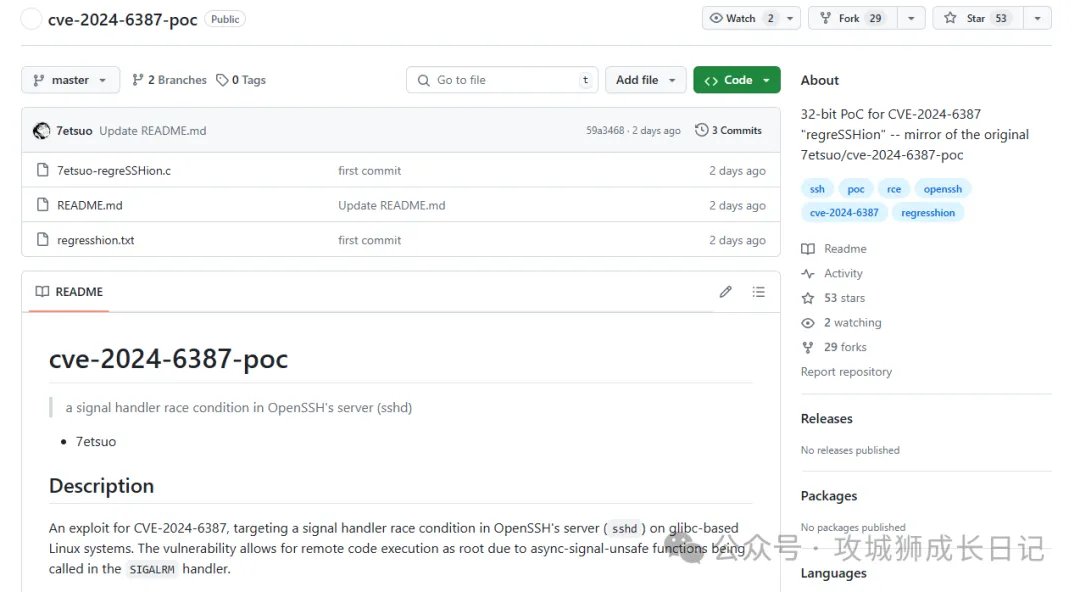The width and height of the screenshot is (1080, 592).
Task: Click the Update README.md message in README.md row
Action: [x=391, y=205]
